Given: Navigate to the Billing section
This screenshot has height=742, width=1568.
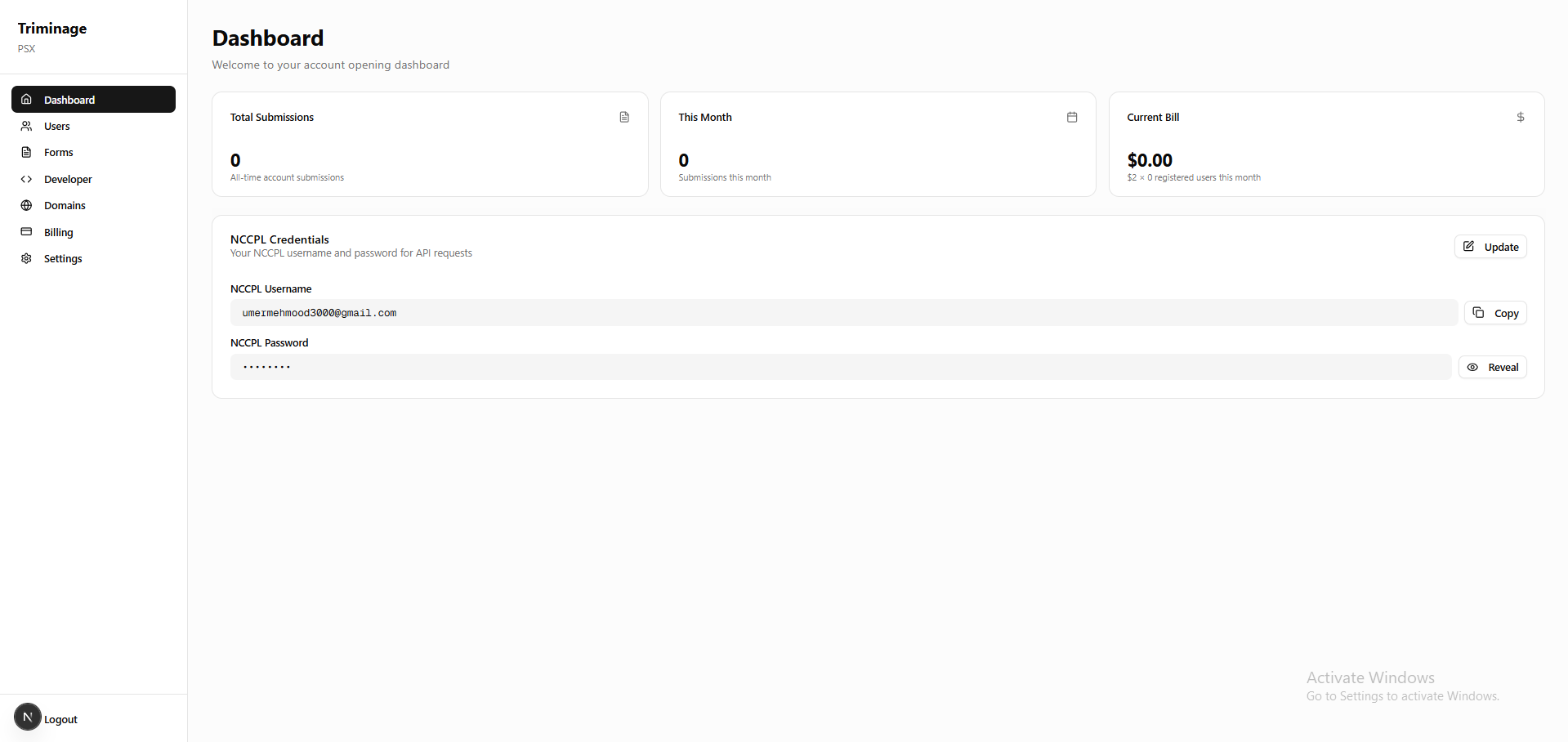Looking at the screenshot, I should point(56,231).
